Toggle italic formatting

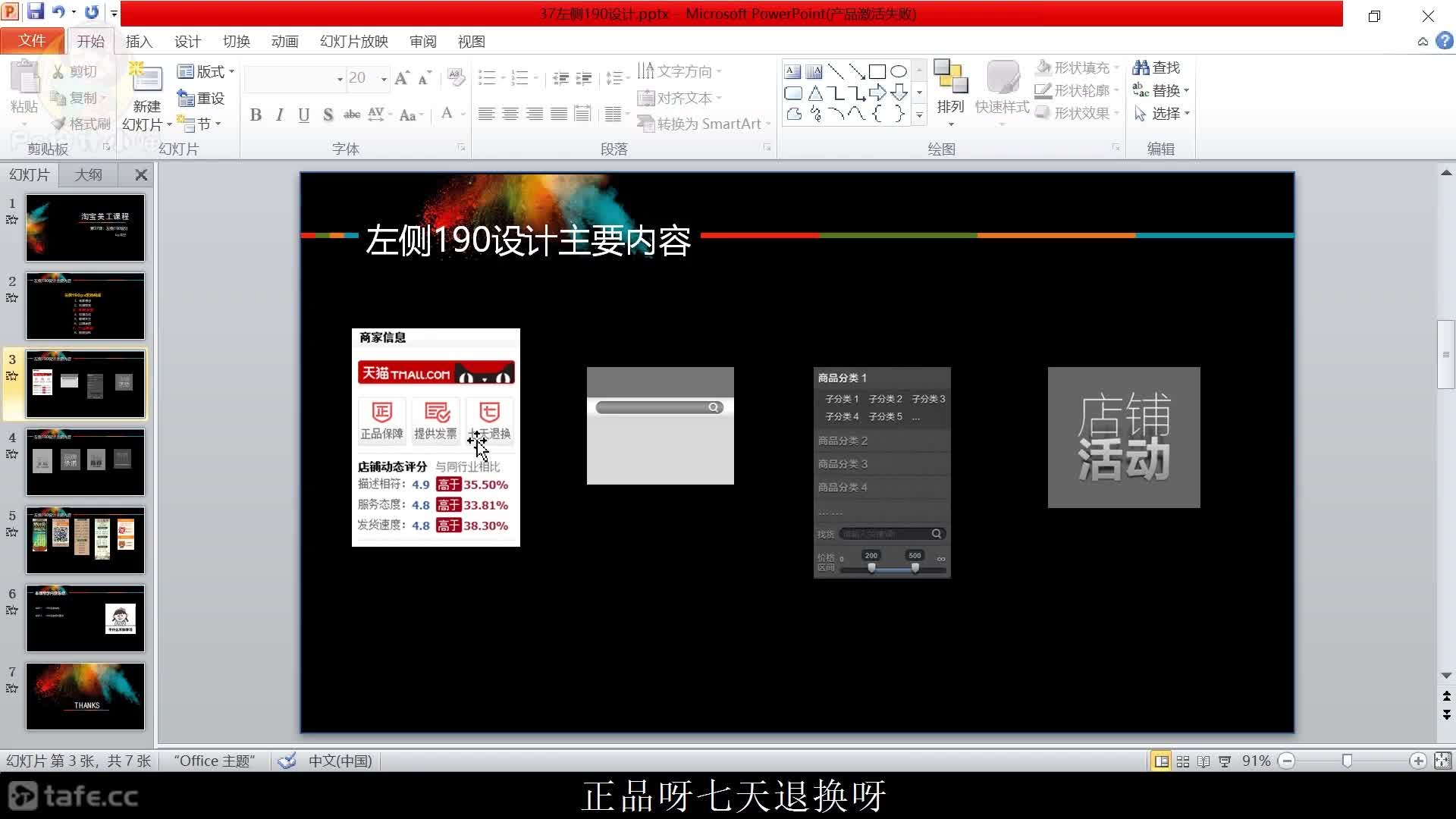click(280, 115)
